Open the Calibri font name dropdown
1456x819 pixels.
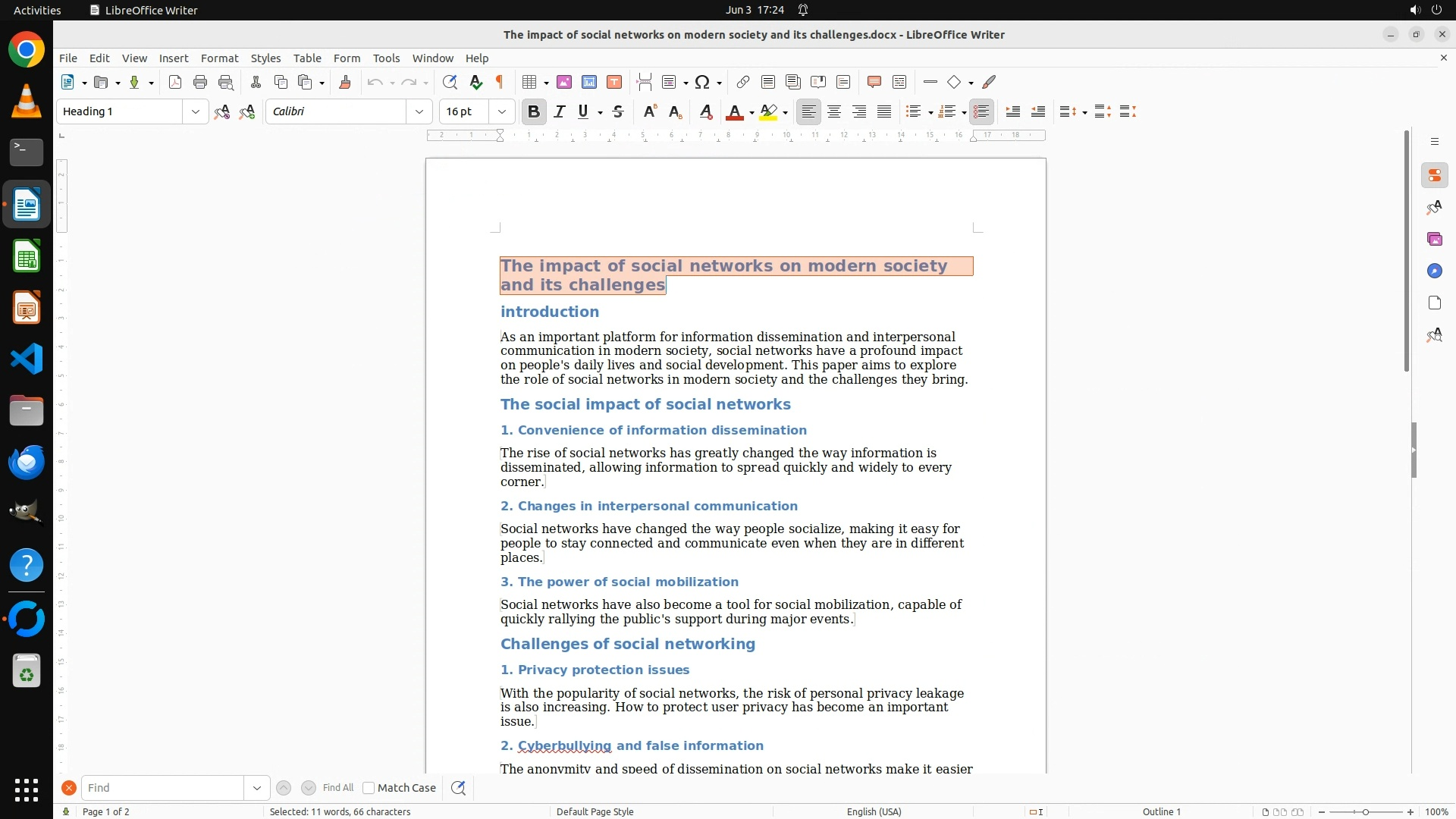419,111
